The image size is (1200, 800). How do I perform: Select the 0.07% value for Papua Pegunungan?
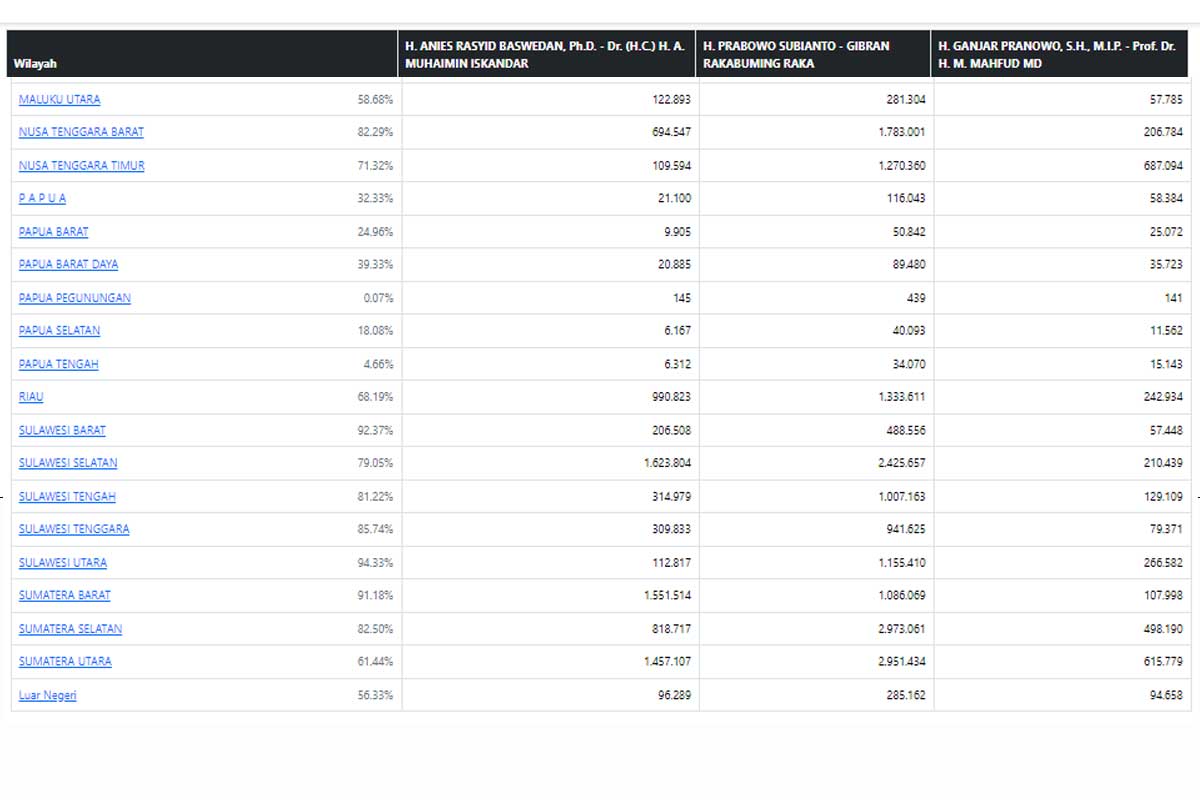pos(378,298)
